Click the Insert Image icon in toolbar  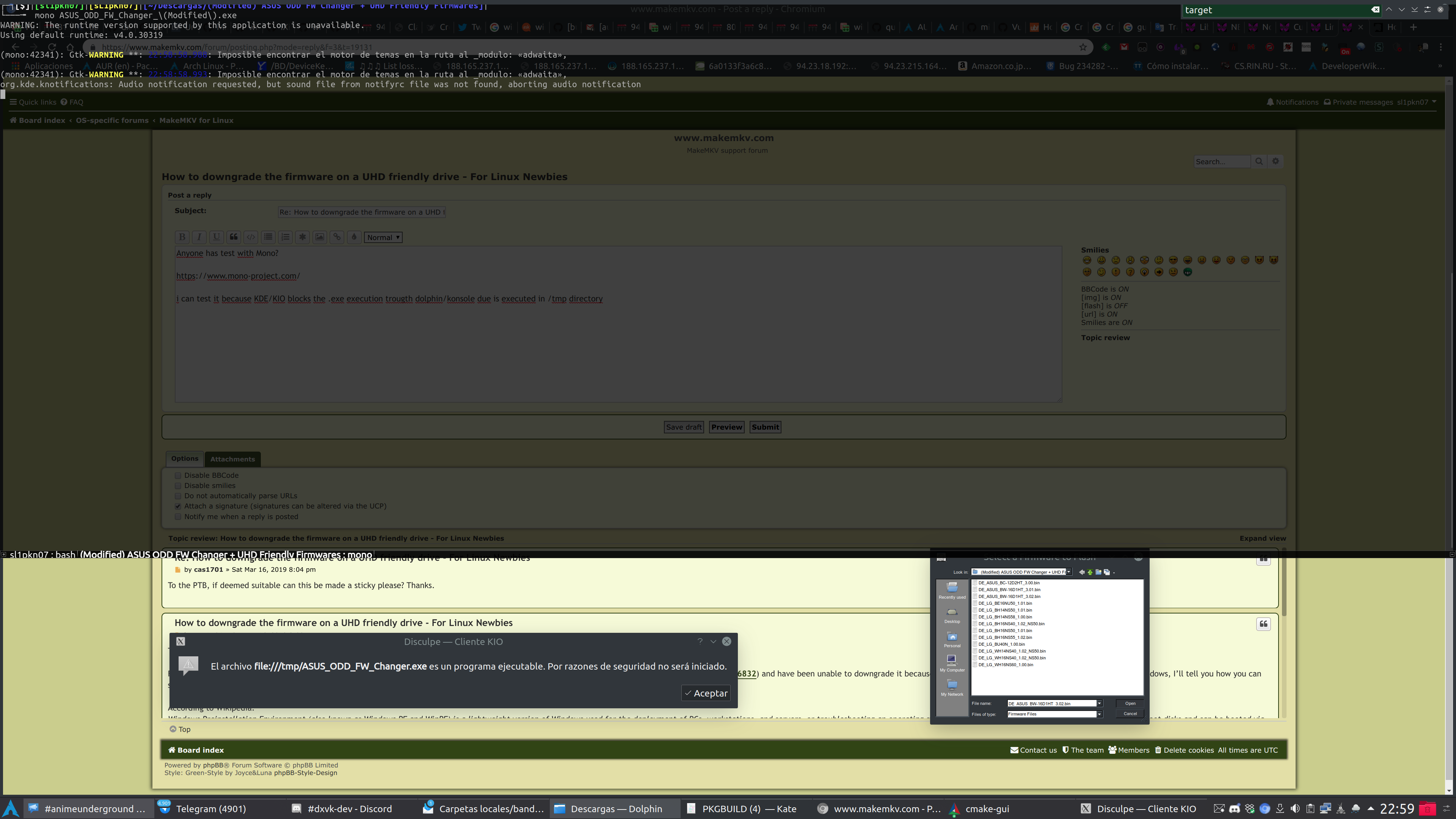(x=319, y=237)
